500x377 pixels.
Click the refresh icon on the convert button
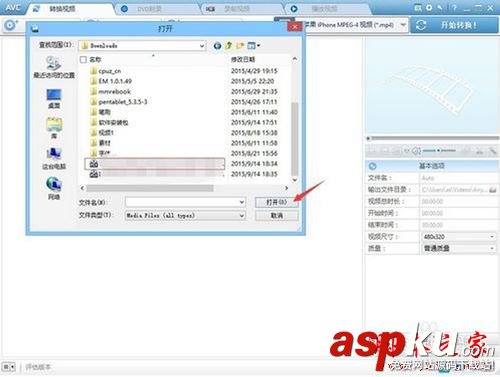421,25
